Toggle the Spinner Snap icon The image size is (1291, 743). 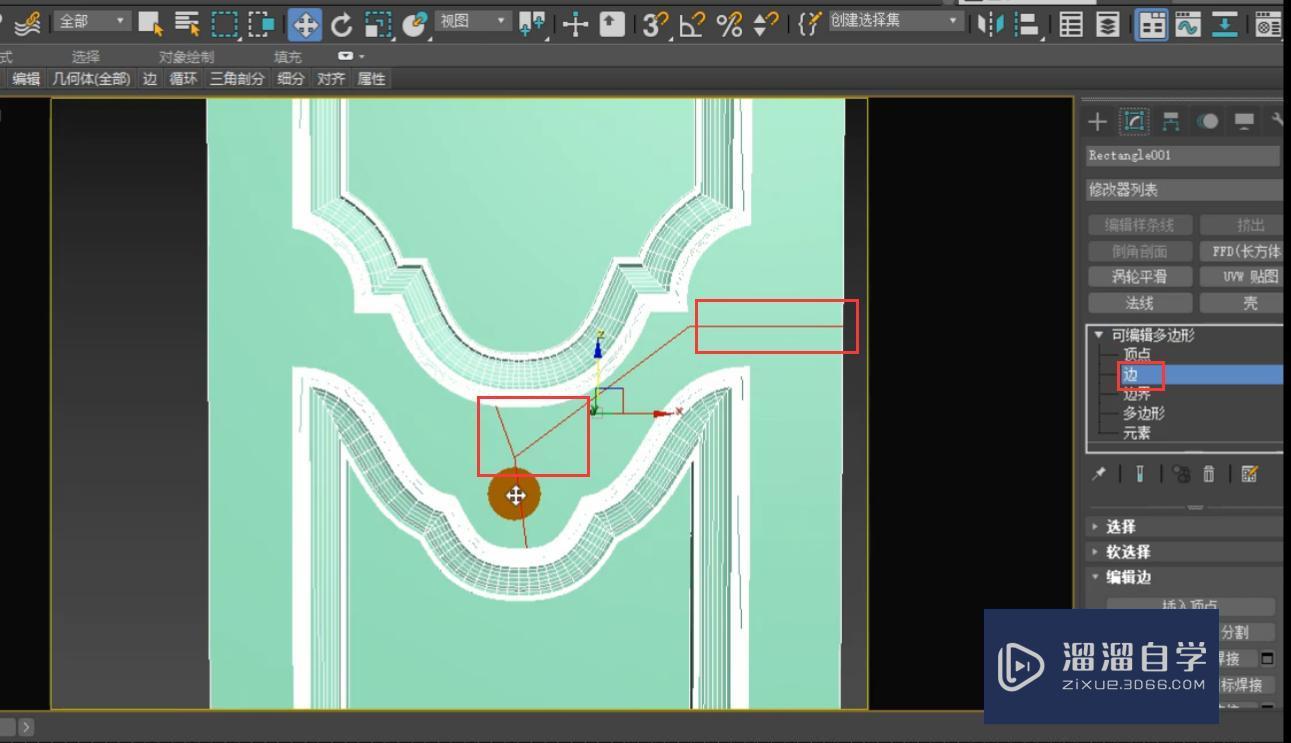[x=765, y=24]
